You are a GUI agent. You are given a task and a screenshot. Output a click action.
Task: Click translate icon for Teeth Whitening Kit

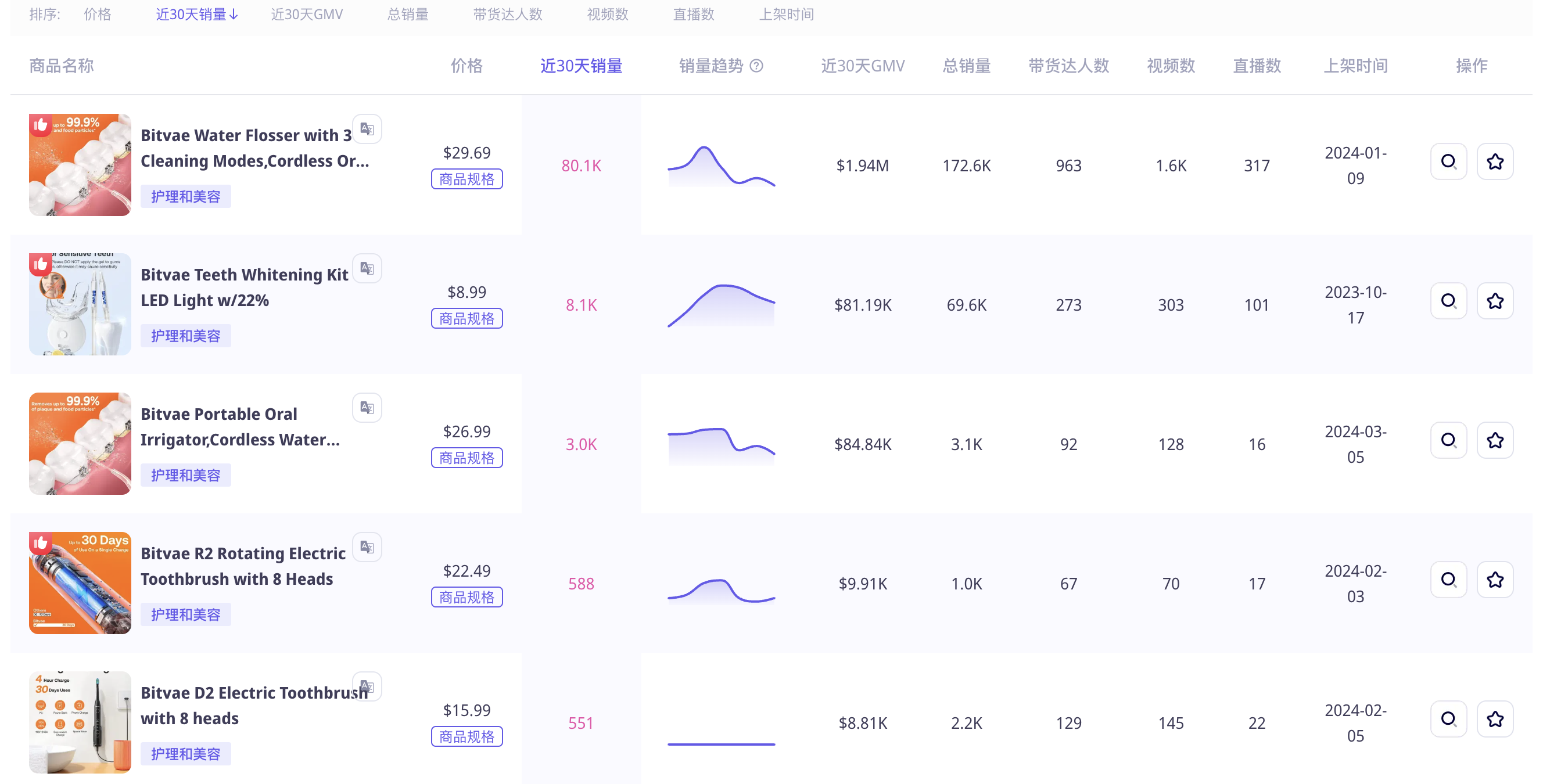pyautogui.click(x=367, y=268)
